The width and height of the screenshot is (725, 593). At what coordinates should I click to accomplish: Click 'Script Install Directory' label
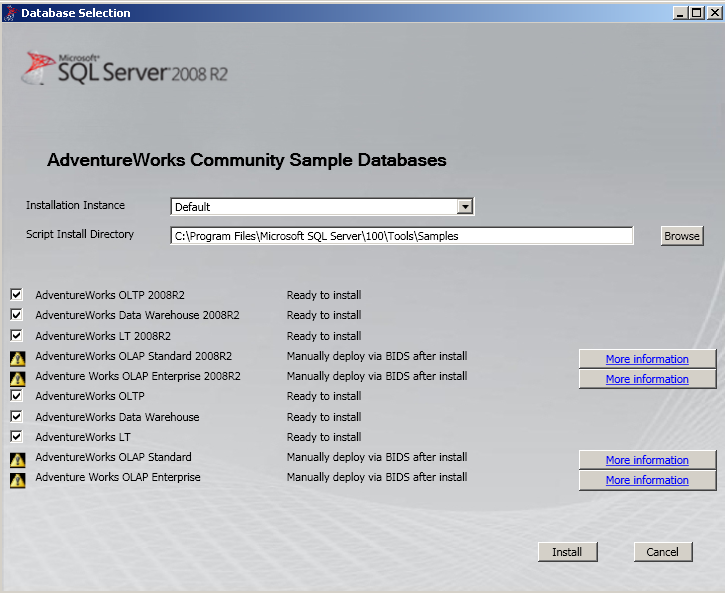pyautogui.click(x=80, y=234)
